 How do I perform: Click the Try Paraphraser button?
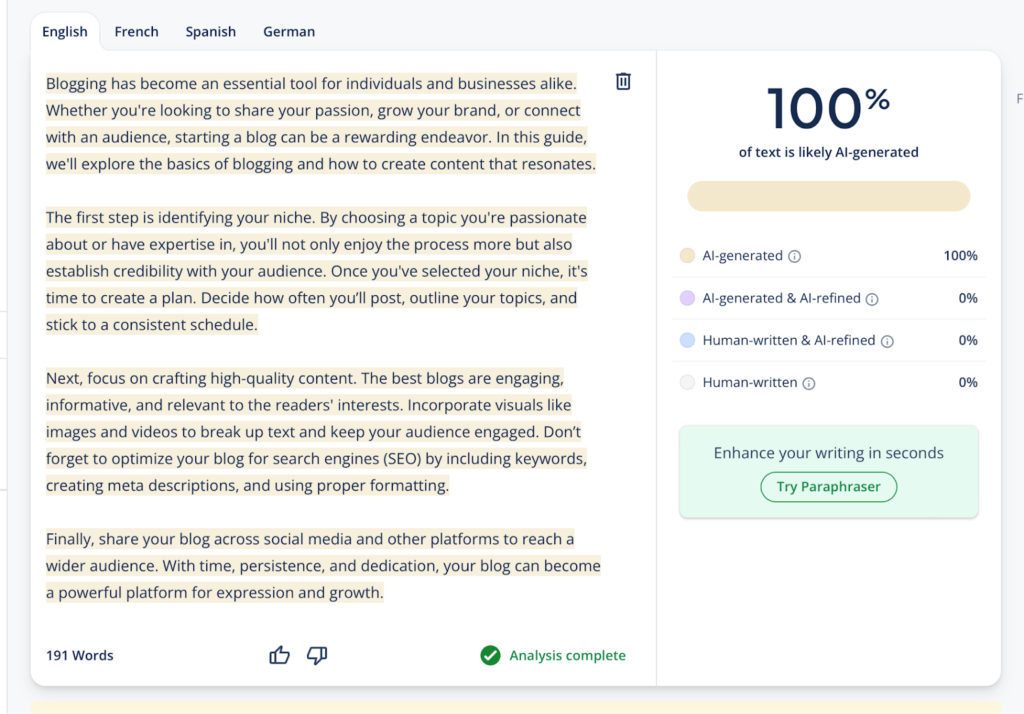pos(828,487)
